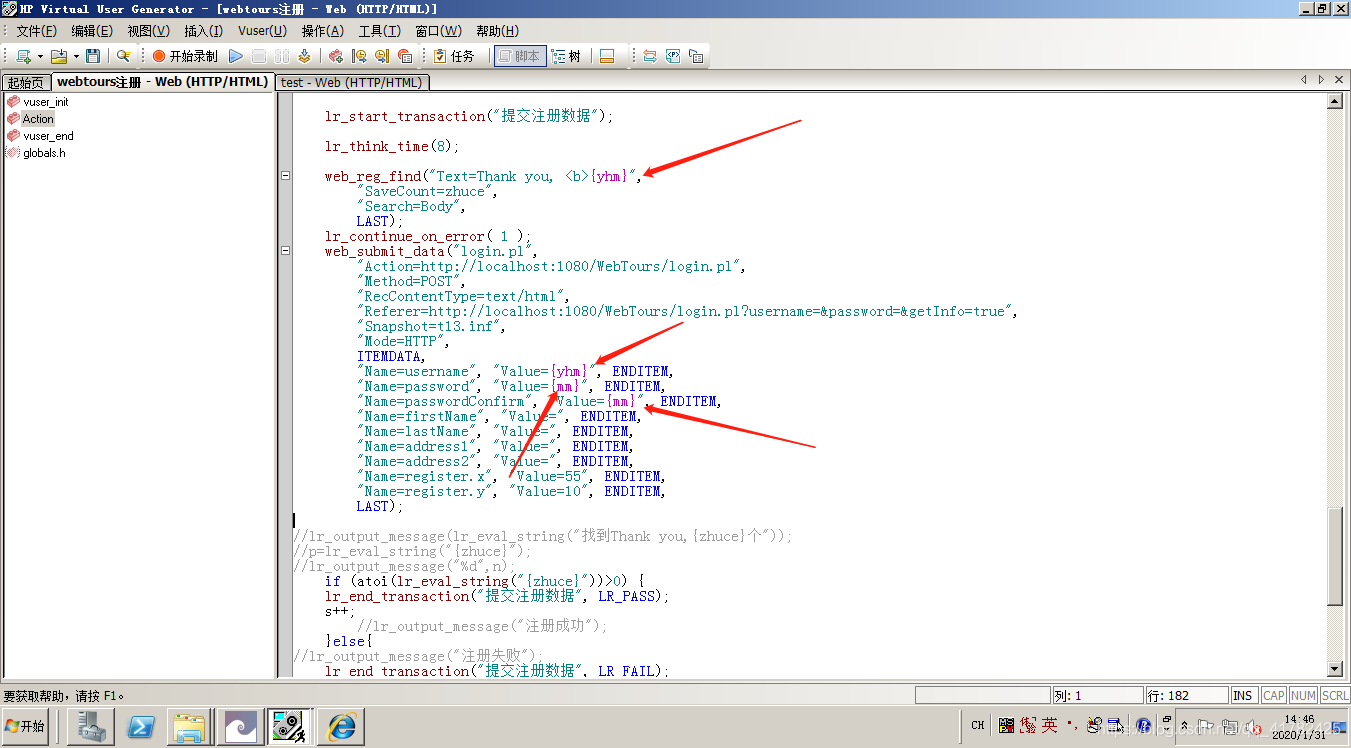Open the New Script dropdown arrow

pos(40,56)
